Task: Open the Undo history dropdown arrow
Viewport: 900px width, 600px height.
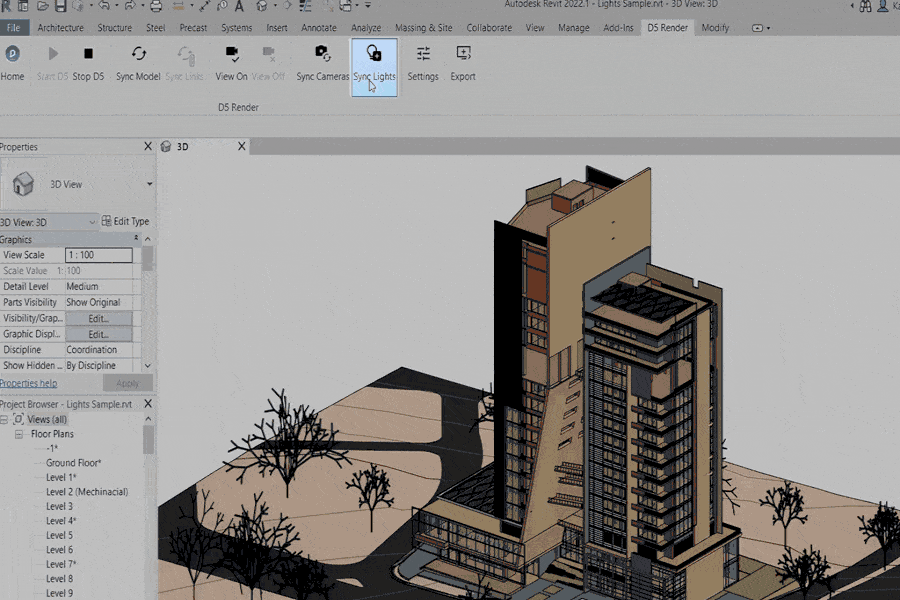Action: (x=117, y=6)
